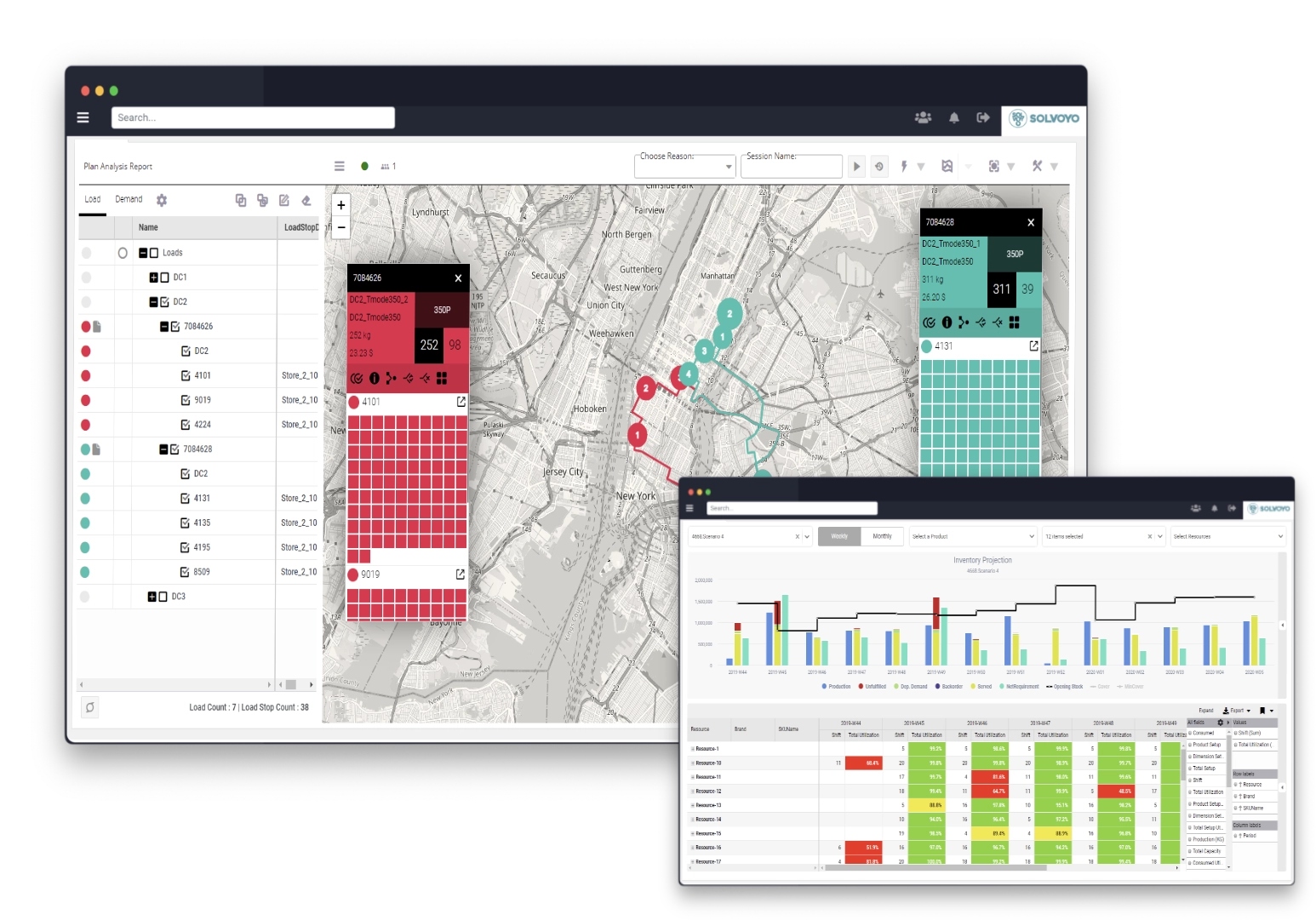The height and width of the screenshot is (920, 1316).
Task: Click the map layers icon in toolbar
Action: [x=947, y=166]
